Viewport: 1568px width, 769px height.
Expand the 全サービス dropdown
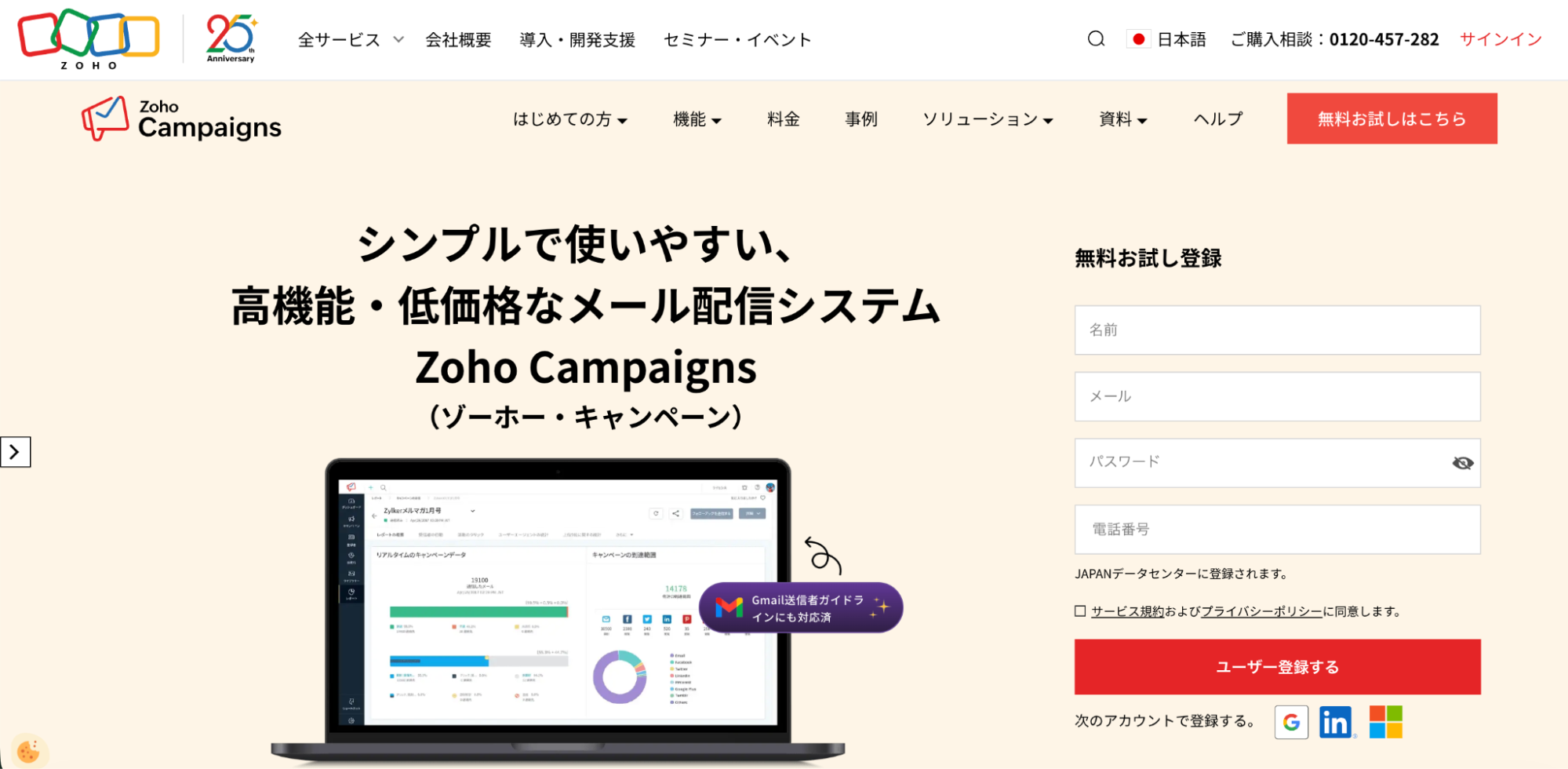pos(350,39)
